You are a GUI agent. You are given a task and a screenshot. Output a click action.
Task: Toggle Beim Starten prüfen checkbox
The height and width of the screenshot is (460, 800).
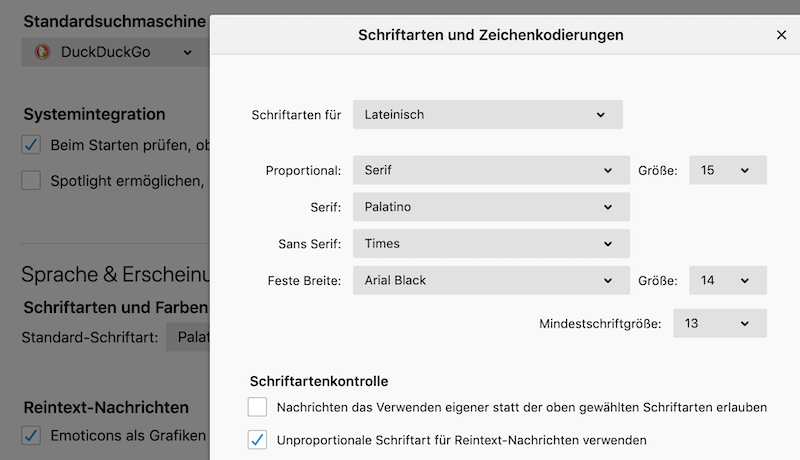[x=32, y=145]
